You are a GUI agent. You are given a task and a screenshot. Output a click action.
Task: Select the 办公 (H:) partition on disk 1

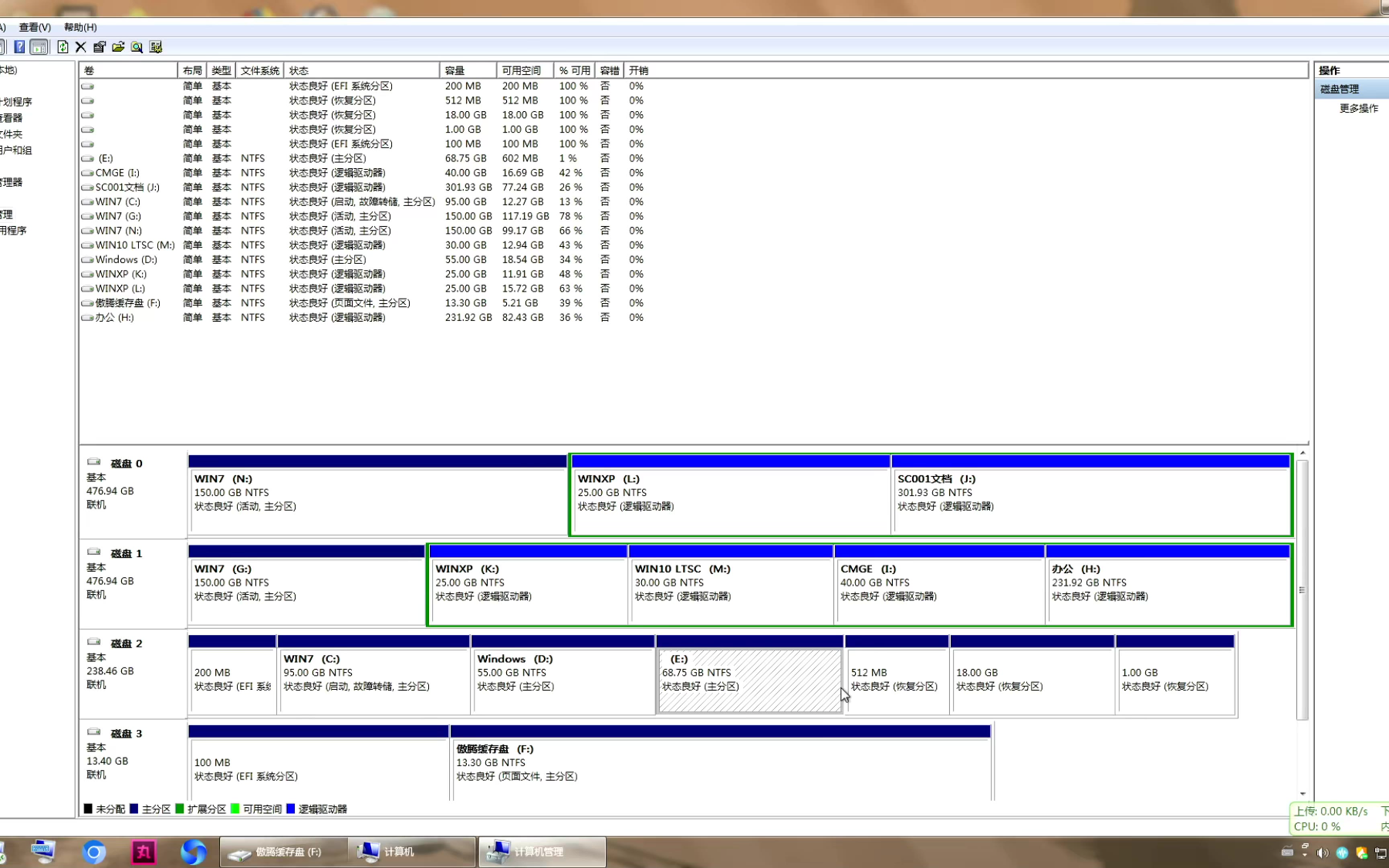1167,586
